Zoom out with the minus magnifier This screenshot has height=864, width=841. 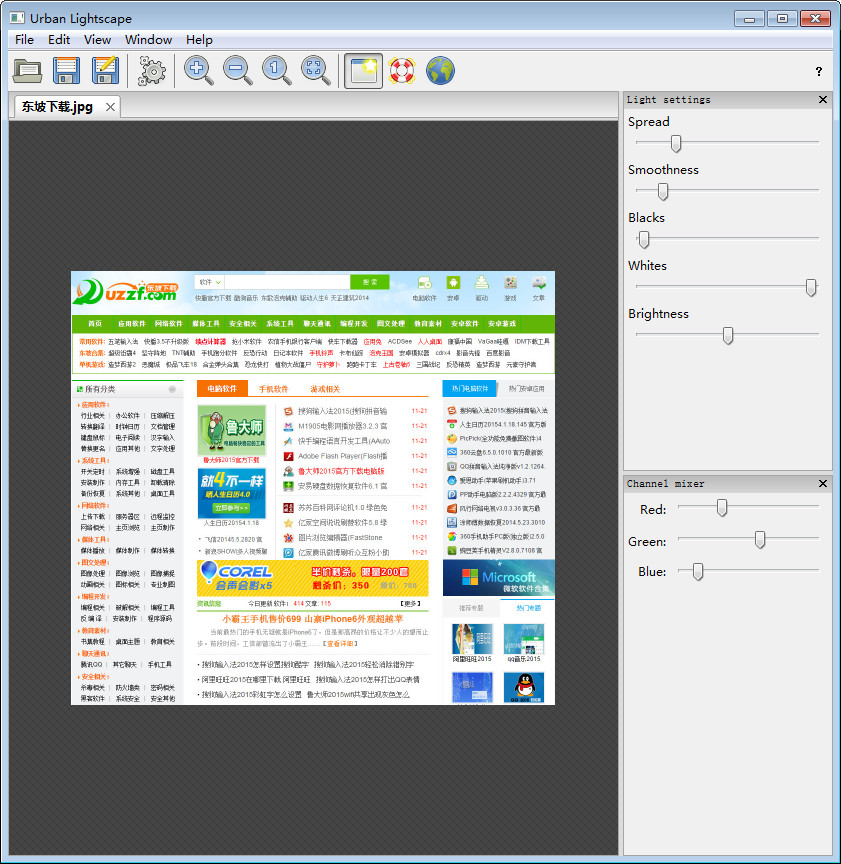pos(238,71)
